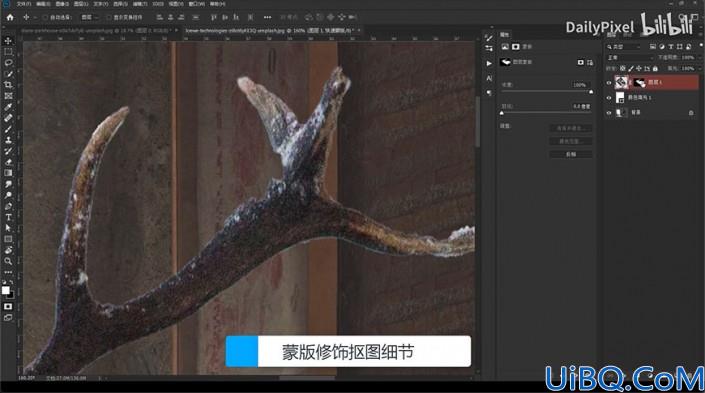Lock image pixels brush icon

tap(631, 68)
